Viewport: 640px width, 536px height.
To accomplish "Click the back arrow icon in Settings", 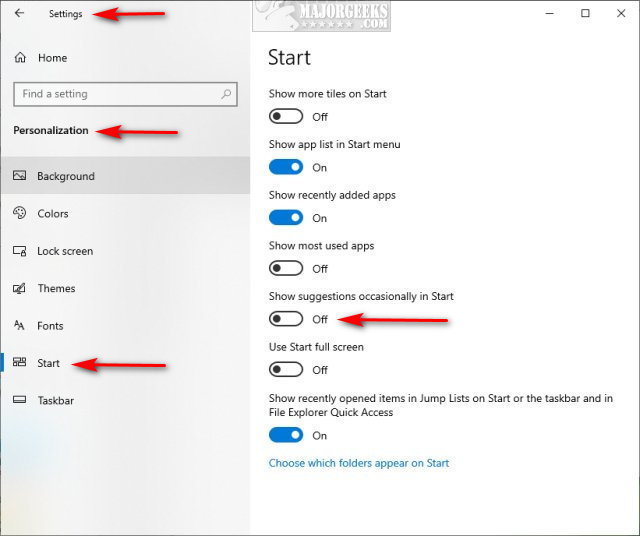I will [19, 13].
